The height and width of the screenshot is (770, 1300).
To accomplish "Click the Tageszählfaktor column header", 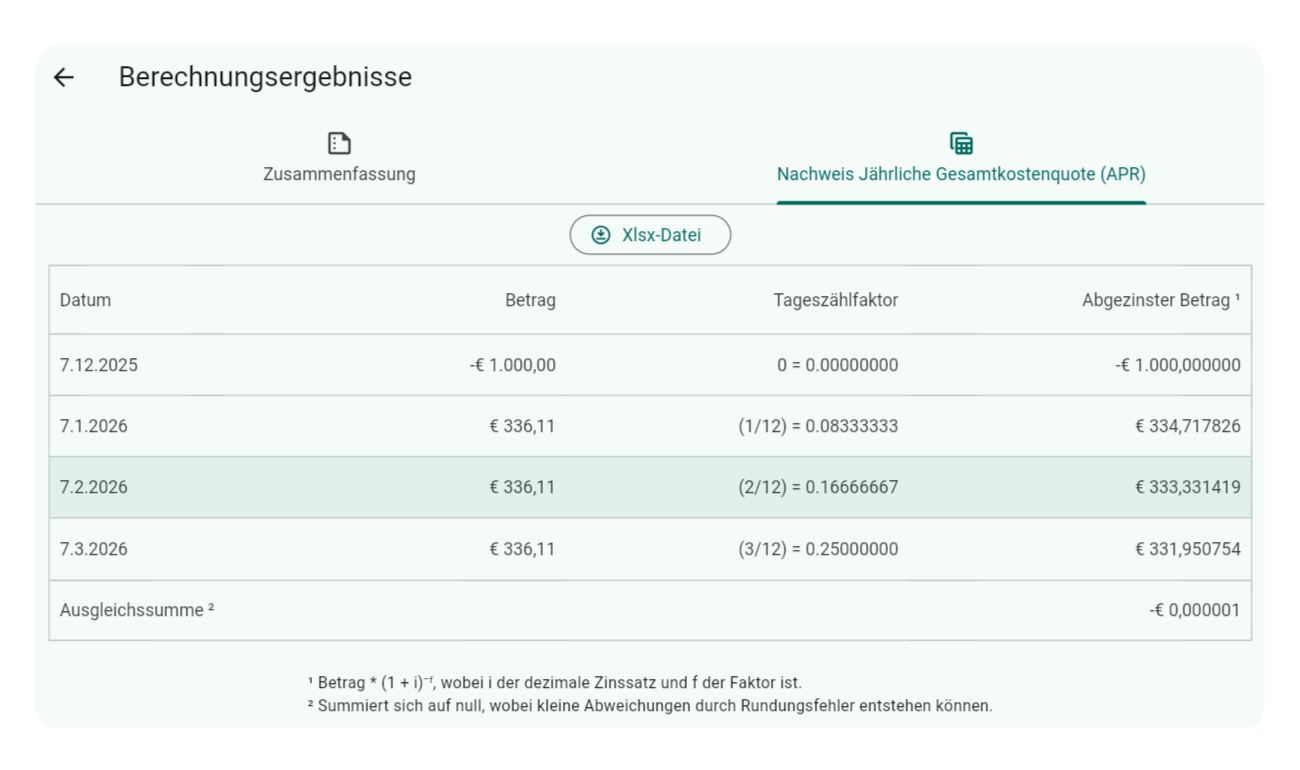I will point(835,300).
